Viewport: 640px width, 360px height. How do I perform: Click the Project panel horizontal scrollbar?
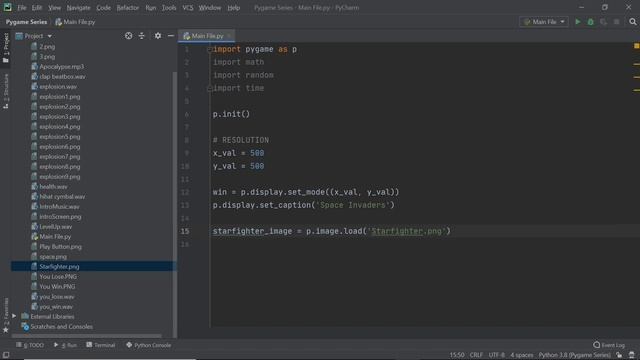tap(87, 336)
